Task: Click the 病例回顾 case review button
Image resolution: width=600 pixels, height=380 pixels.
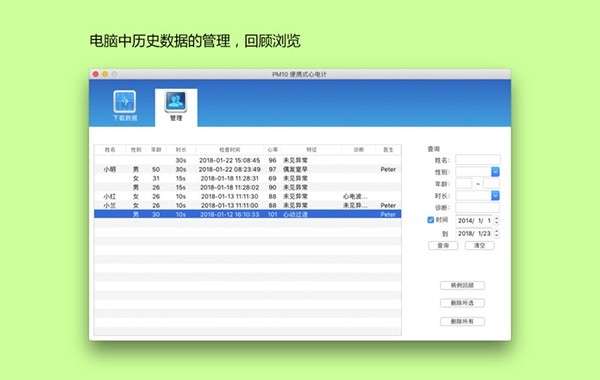Action: (x=462, y=285)
